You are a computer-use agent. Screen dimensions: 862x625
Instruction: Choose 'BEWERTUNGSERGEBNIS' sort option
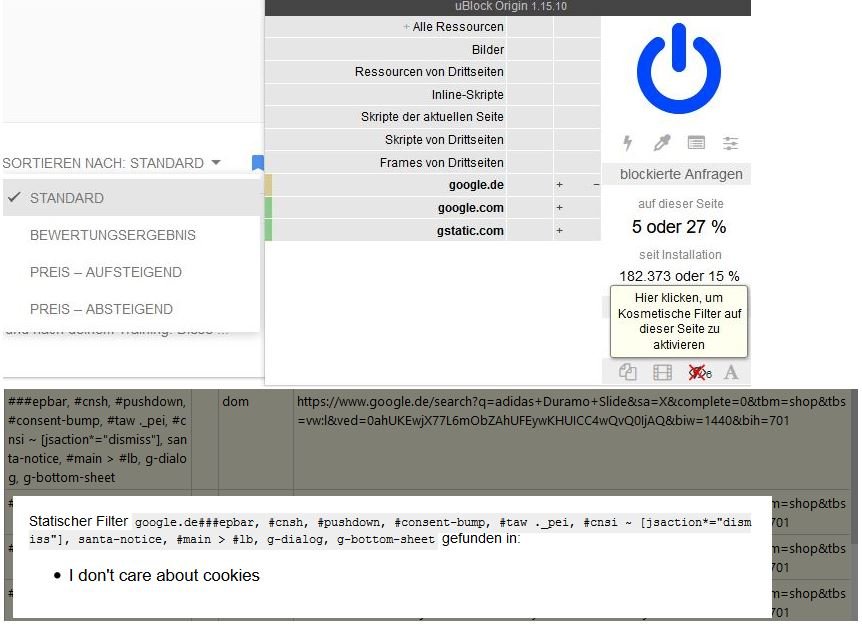point(131,235)
